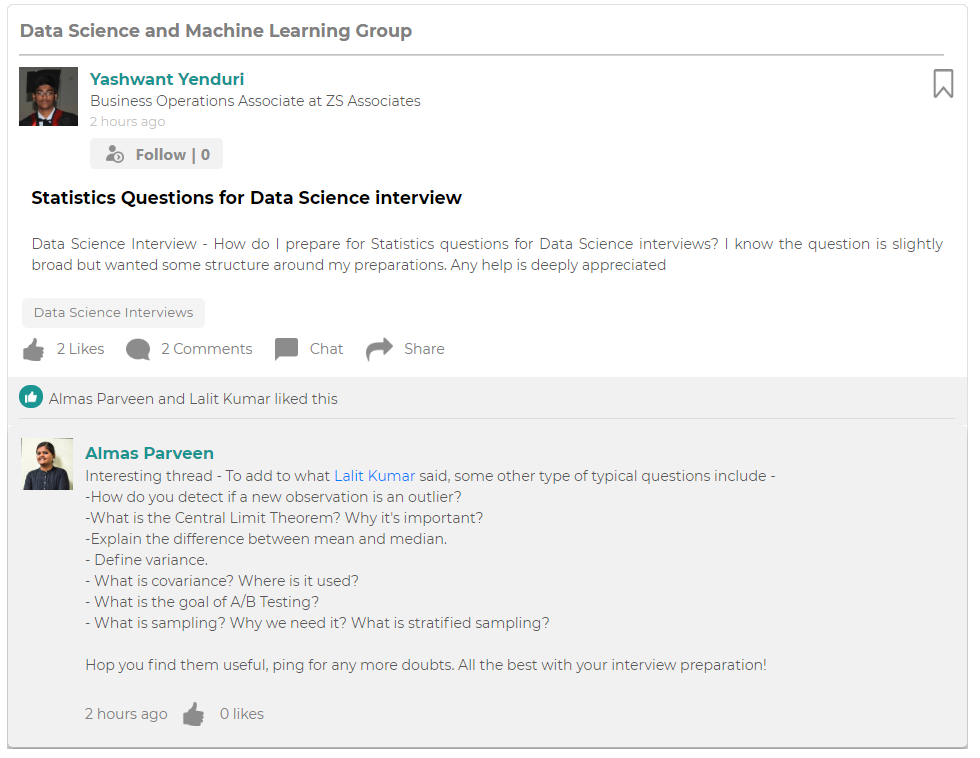The width and height of the screenshot is (980, 758).
Task: Click the speech bubble icon beside 2 Comments
Action: click(x=138, y=349)
